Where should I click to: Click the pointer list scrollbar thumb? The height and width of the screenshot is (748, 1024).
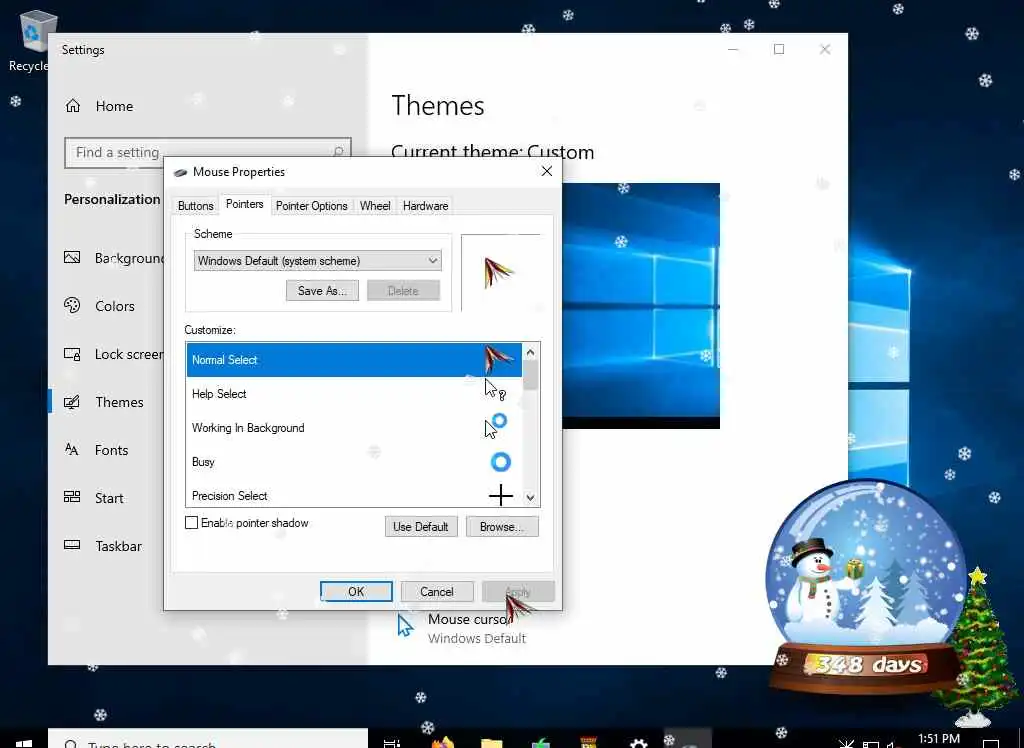click(530, 375)
